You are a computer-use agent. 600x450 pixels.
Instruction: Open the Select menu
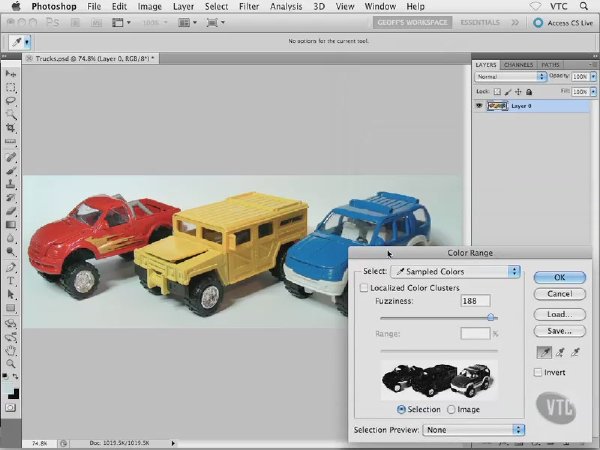pyautogui.click(x=216, y=7)
